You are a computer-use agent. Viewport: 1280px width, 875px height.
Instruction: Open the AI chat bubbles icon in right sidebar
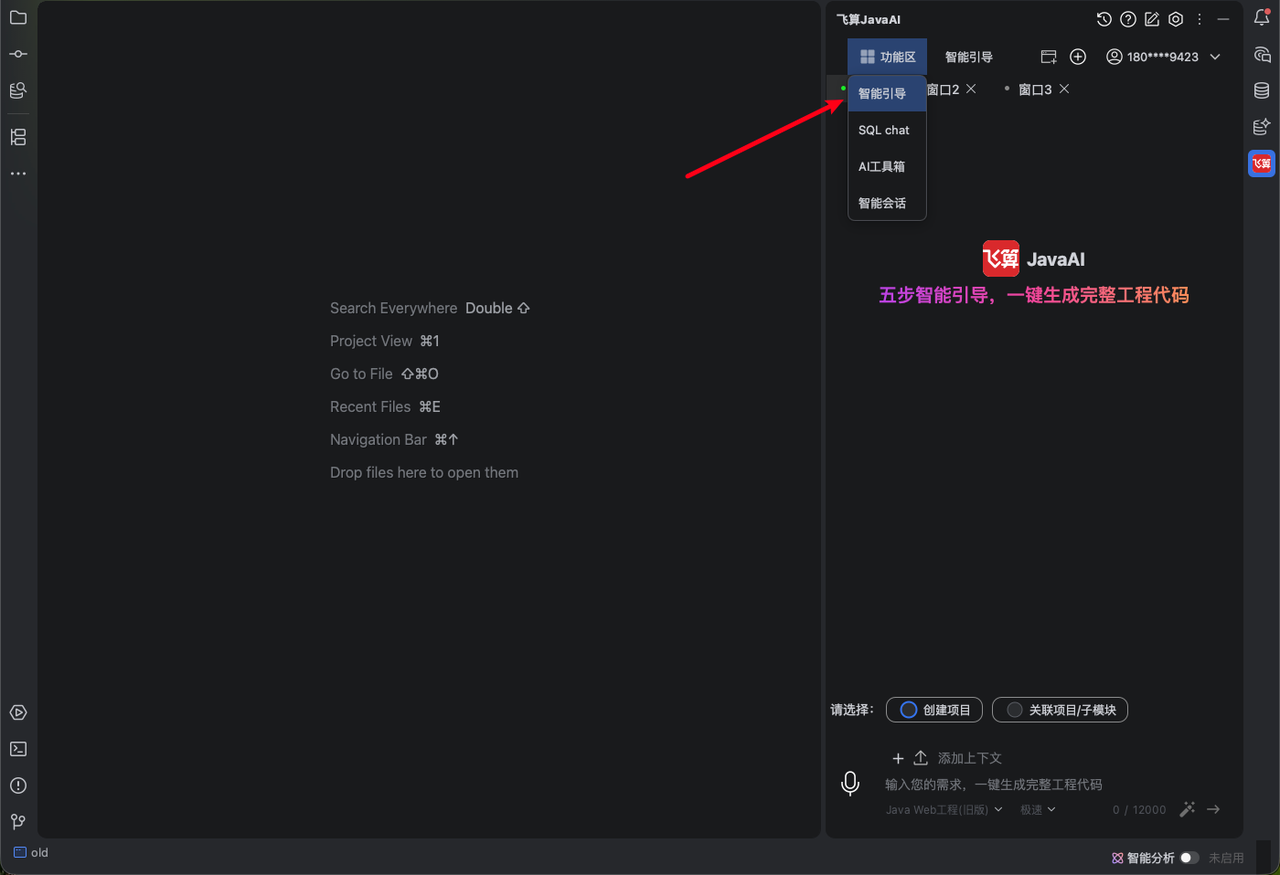click(x=1262, y=54)
